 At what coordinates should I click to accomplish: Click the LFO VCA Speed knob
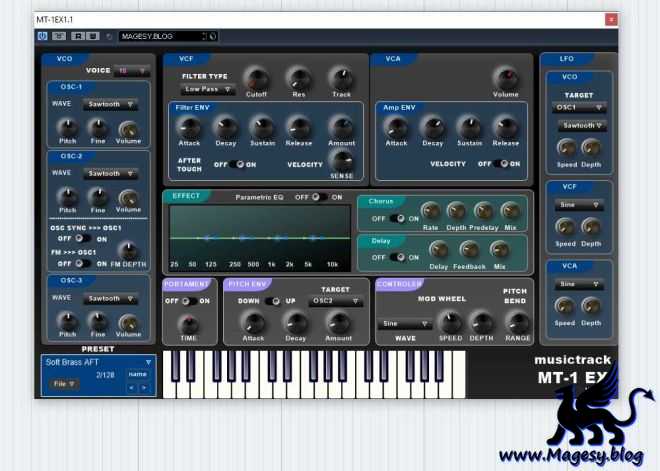coord(564,306)
